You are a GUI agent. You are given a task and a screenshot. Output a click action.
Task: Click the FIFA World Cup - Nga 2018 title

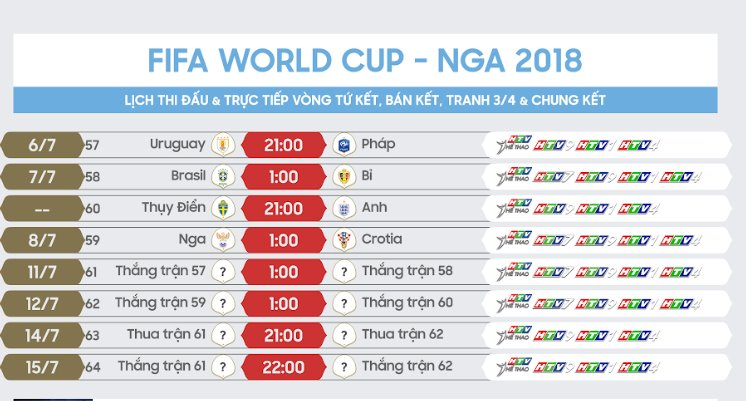pyautogui.click(x=364, y=59)
